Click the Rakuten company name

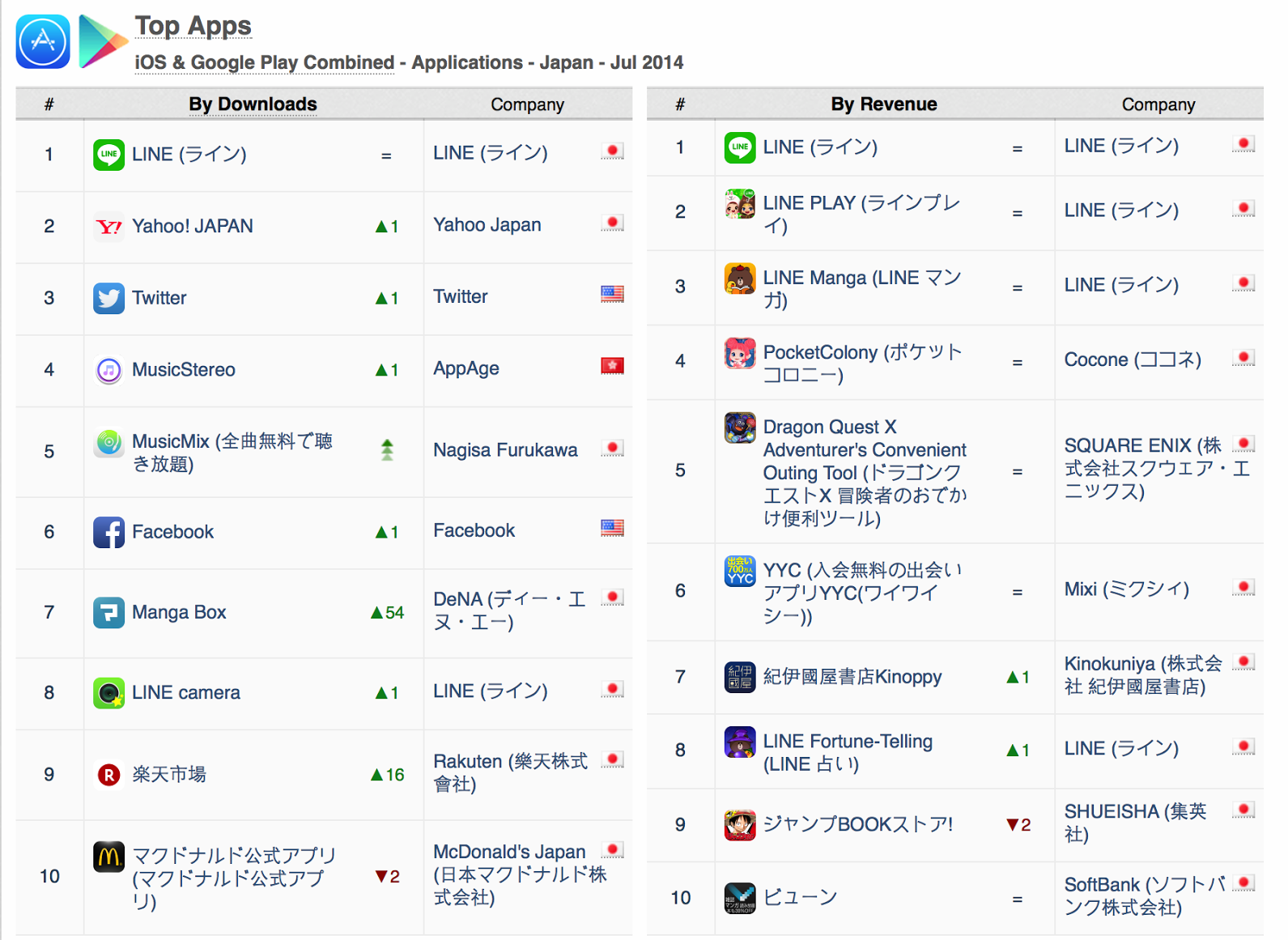coord(511,772)
